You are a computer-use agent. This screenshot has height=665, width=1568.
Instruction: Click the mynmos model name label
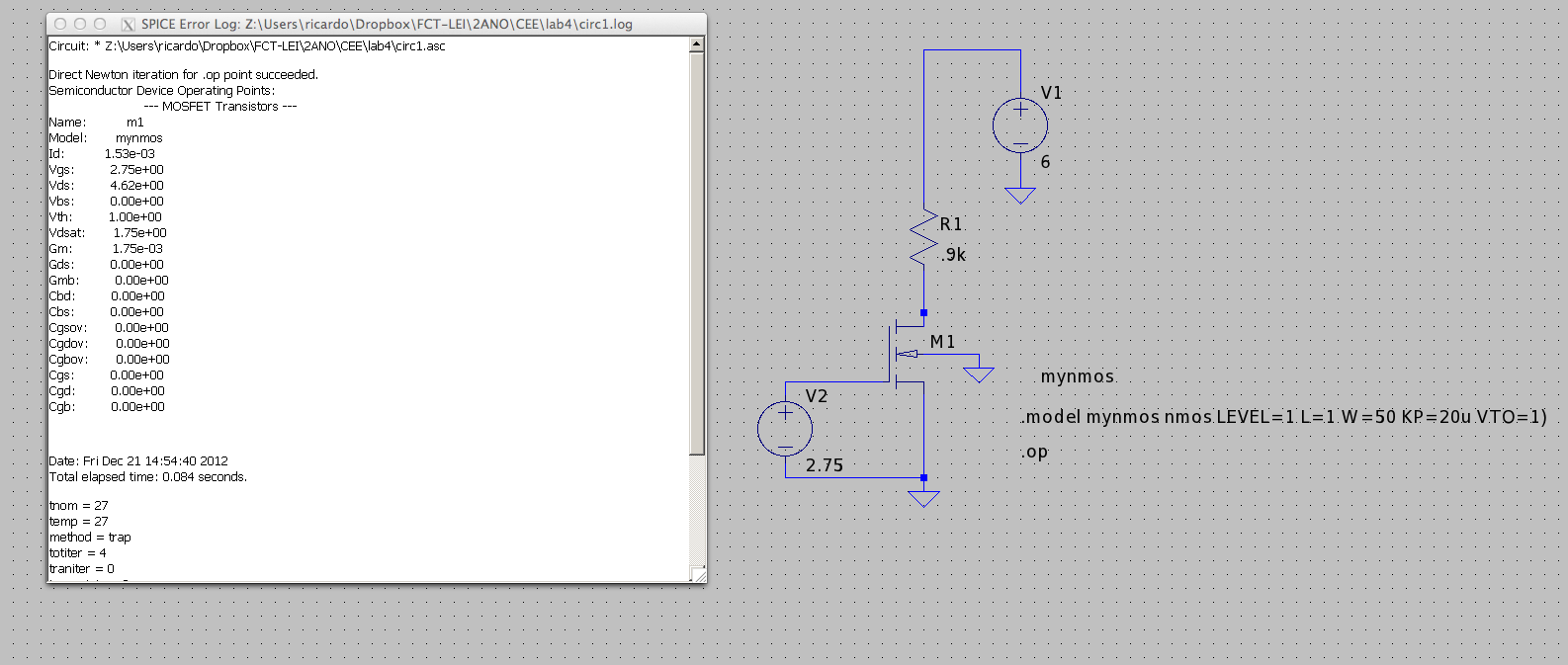(x=1077, y=376)
